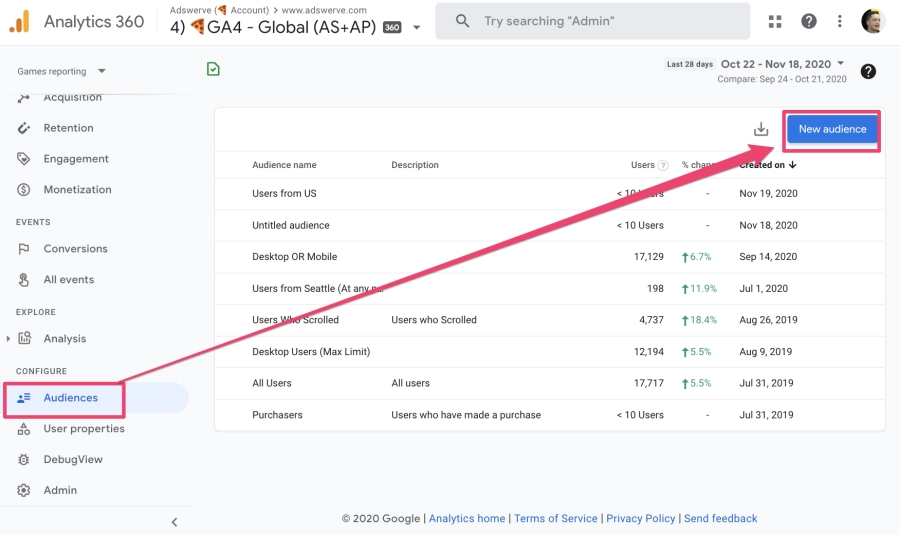Viewport: 900px width, 535px height.
Task: Click the Description column header
Action: click(415, 165)
